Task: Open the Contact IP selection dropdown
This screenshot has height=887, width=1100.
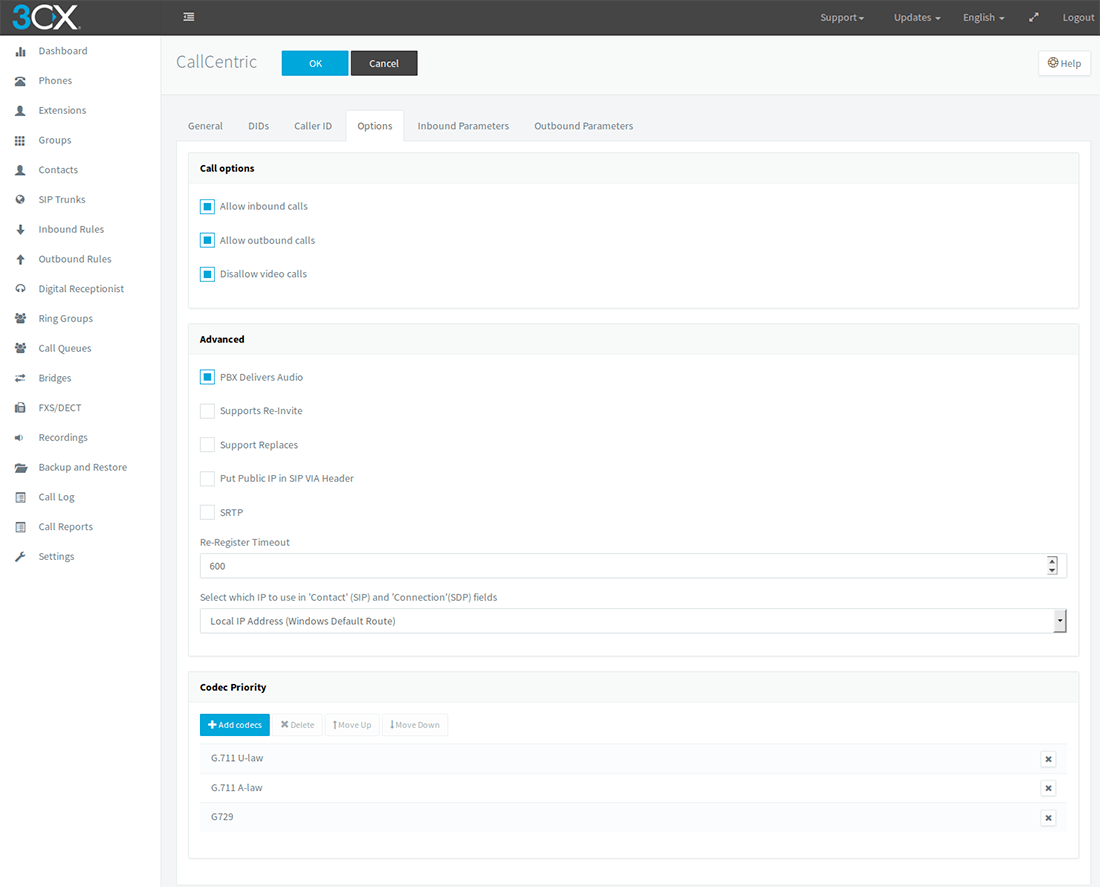Action: pos(1059,620)
